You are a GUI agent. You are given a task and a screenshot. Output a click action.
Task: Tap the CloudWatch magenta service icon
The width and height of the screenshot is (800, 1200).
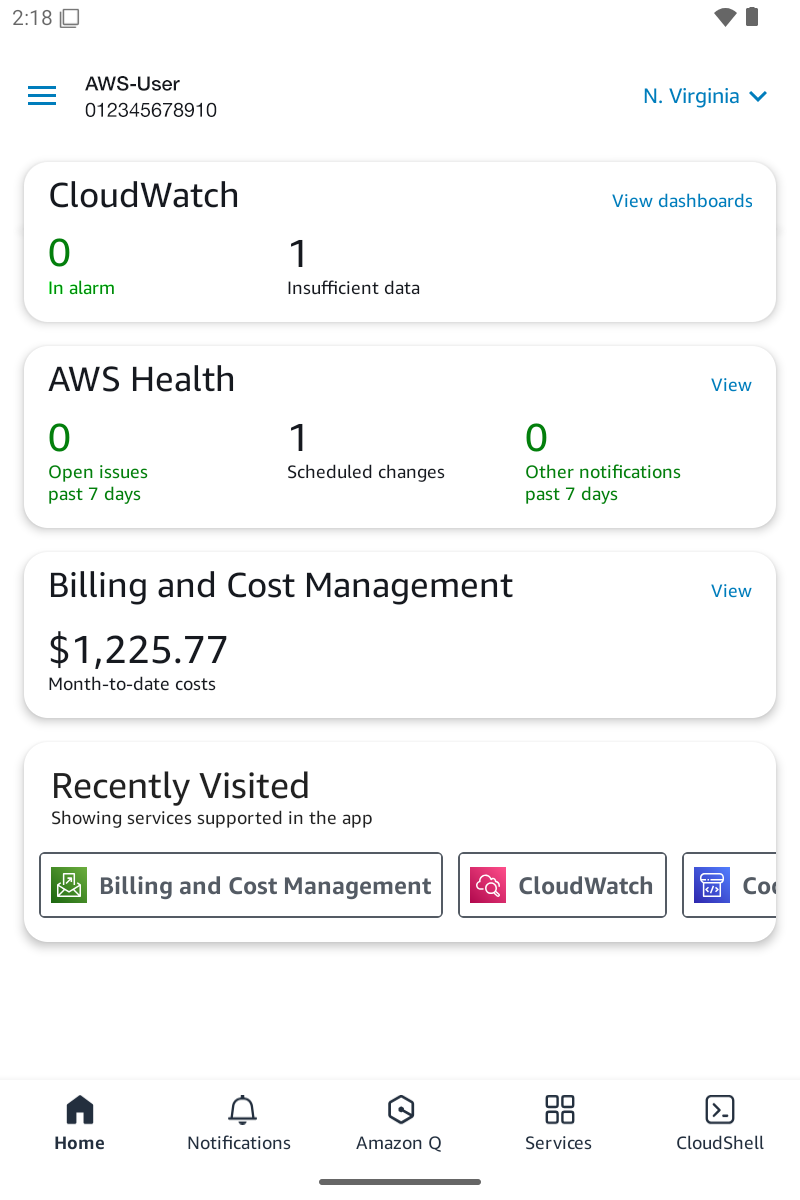point(489,885)
